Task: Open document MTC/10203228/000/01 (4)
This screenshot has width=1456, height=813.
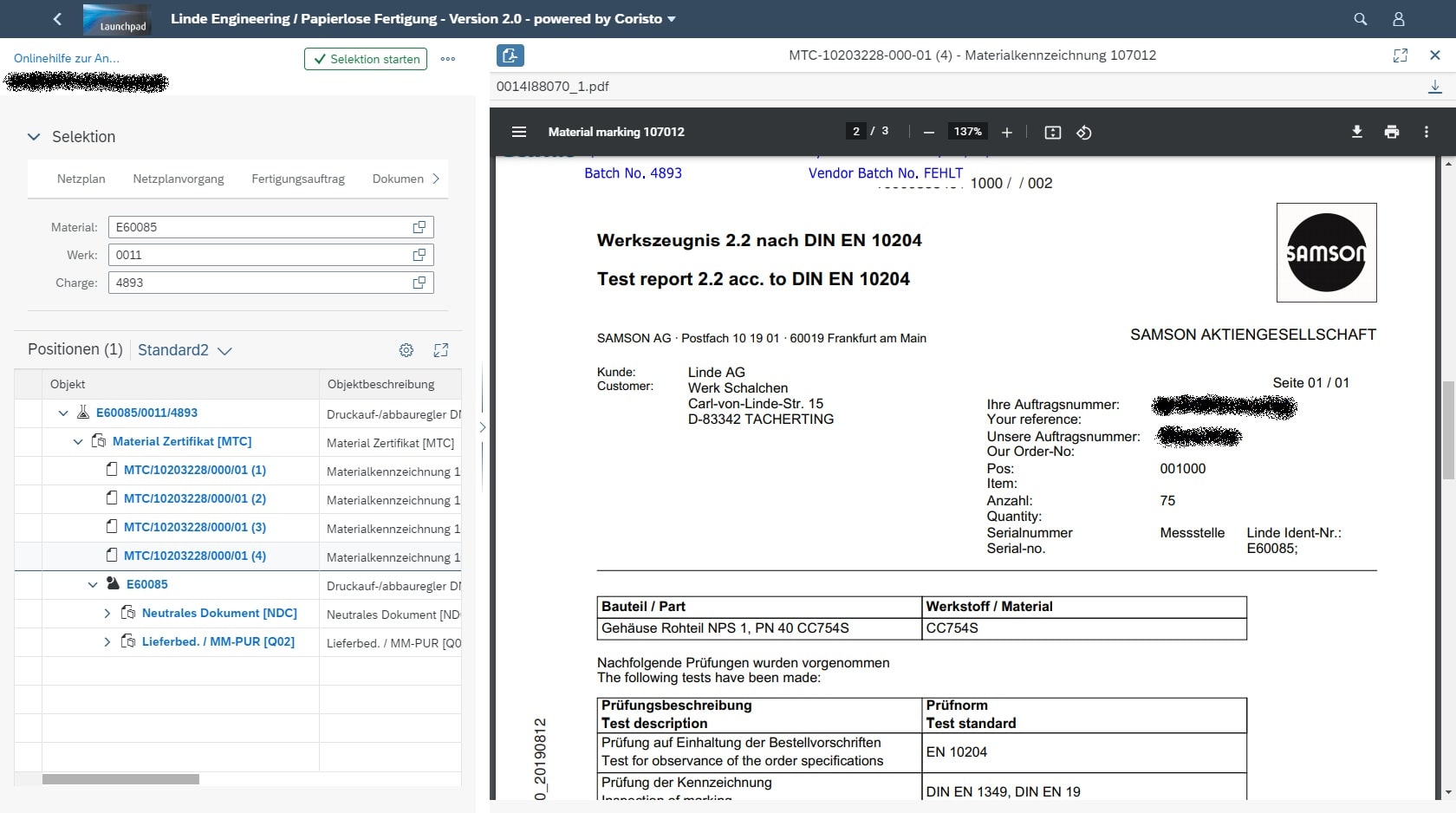Action: pos(195,556)
